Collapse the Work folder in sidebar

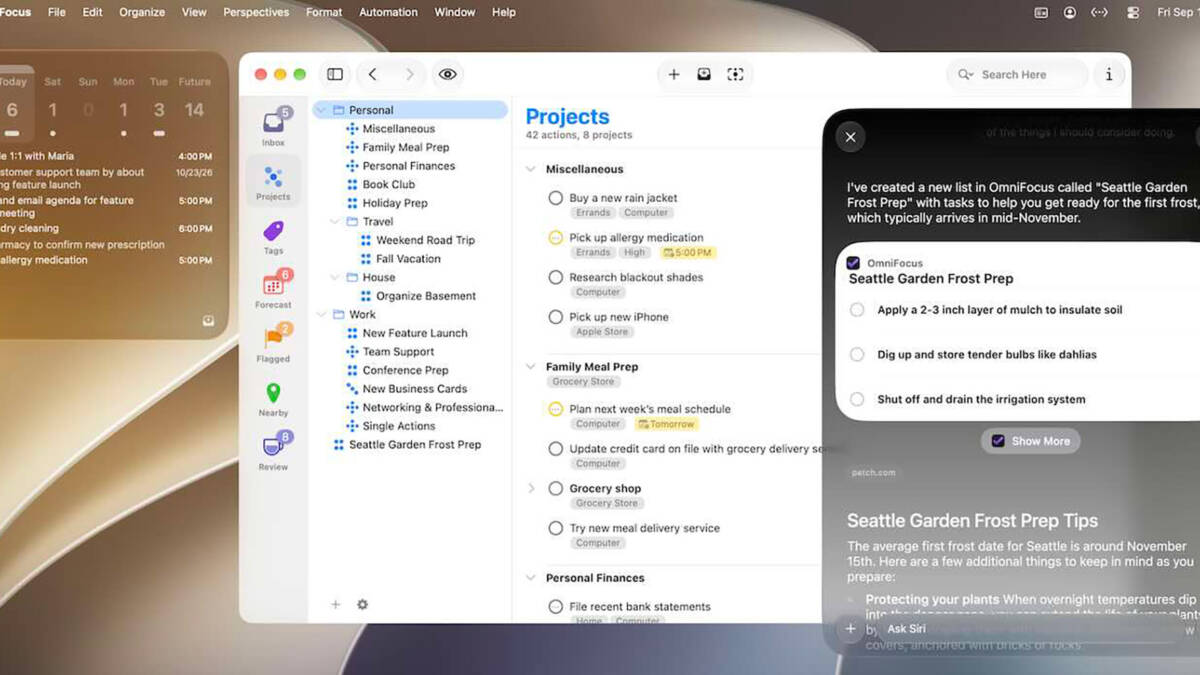pyautogui.click(x=322, y=314)
